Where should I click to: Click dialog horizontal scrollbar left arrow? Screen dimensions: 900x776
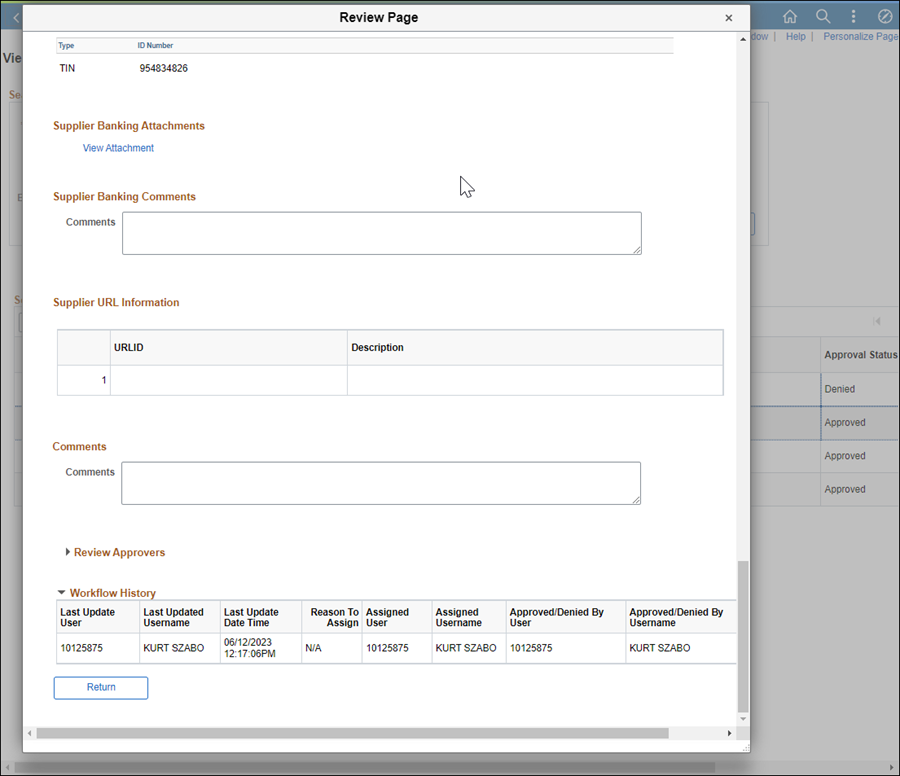click(30, 733)
